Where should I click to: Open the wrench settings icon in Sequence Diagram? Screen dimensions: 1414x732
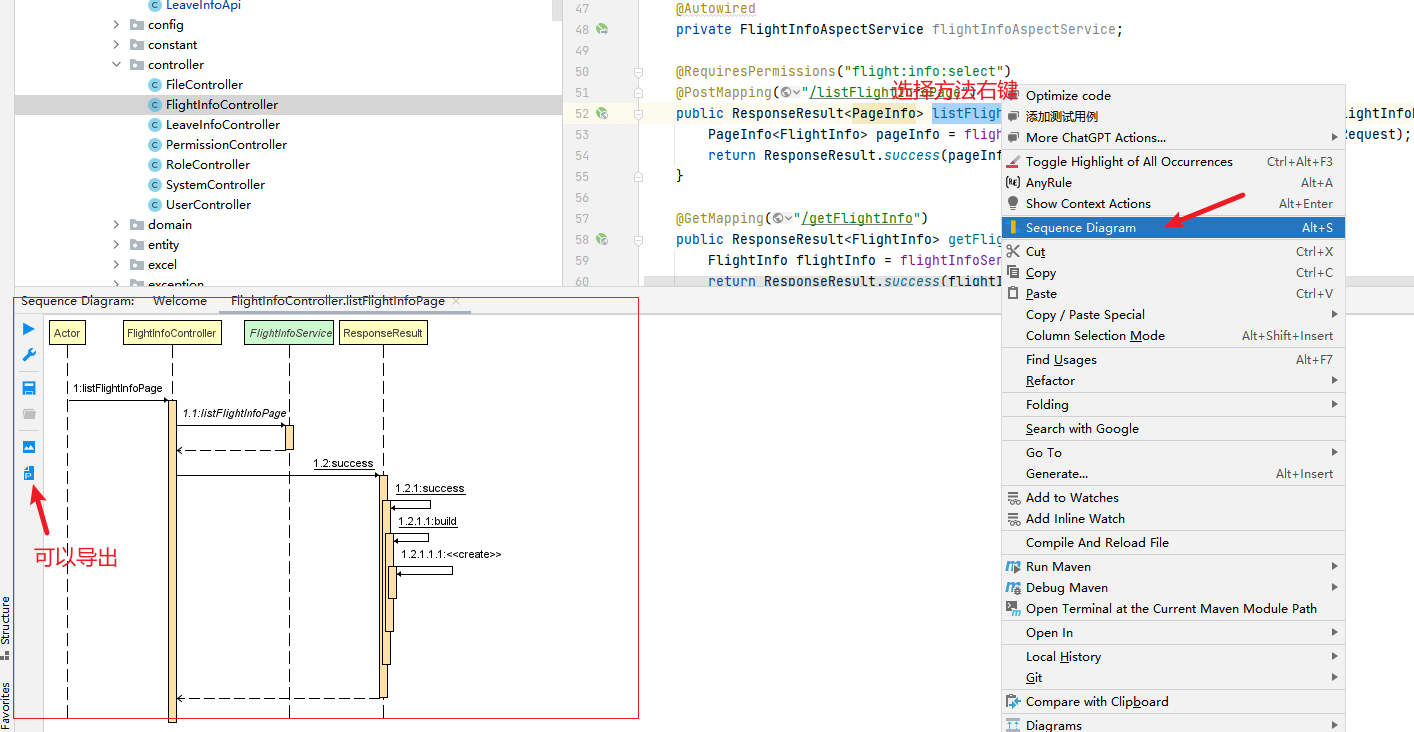pyautogui.click(x=29, y=355)
